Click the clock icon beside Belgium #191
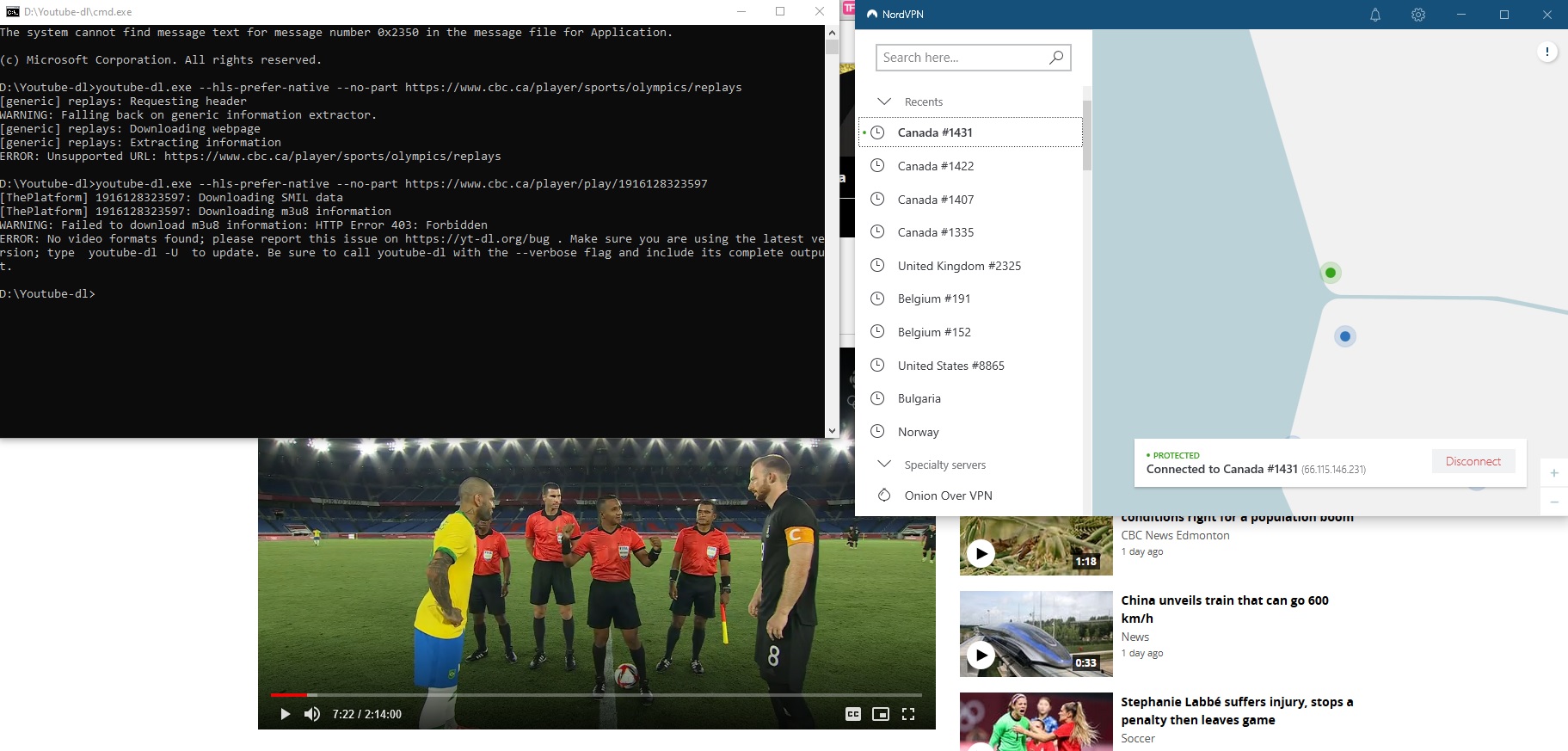The width and height of the screenshot is (1568, 751). [x=877, y=299]
